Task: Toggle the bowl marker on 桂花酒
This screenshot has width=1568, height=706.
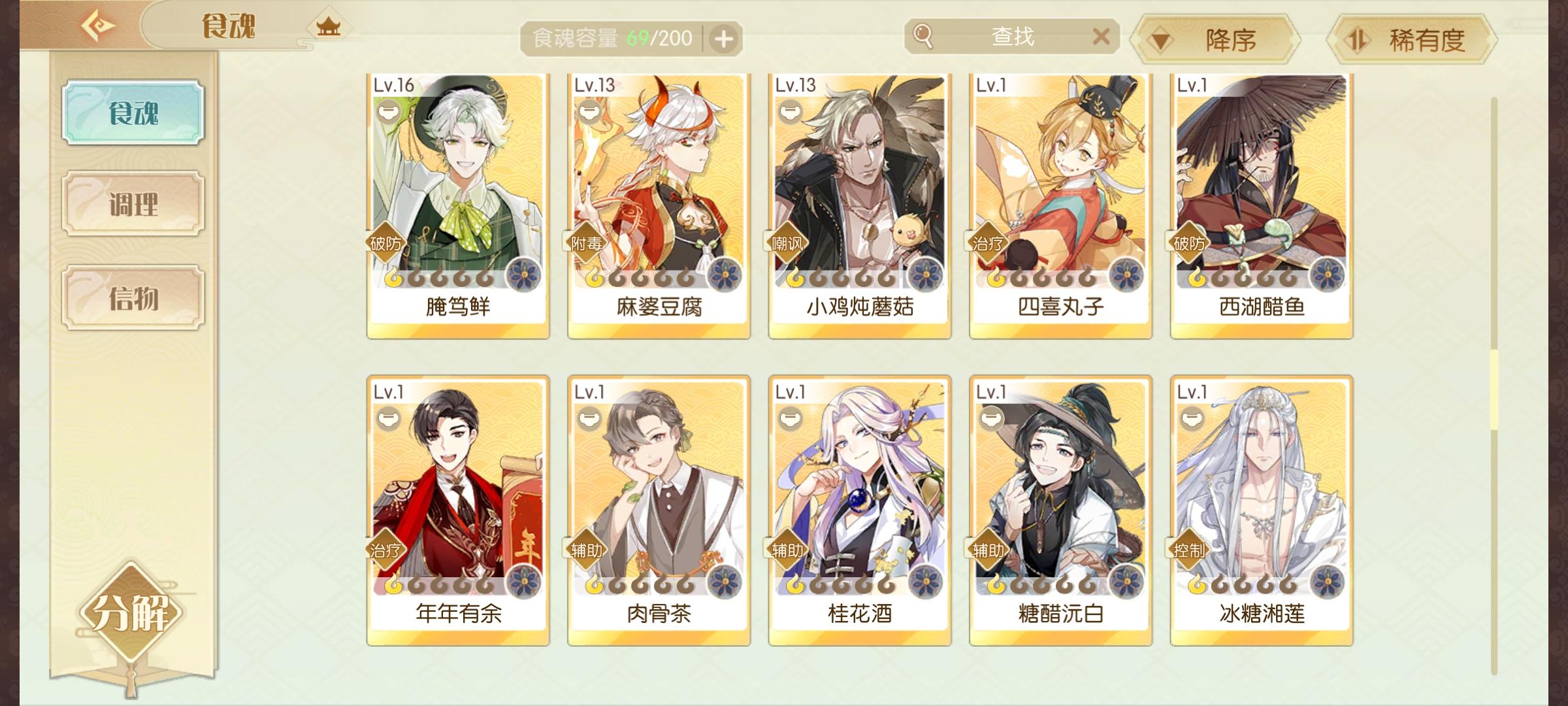Action: (x=790, y=418)
